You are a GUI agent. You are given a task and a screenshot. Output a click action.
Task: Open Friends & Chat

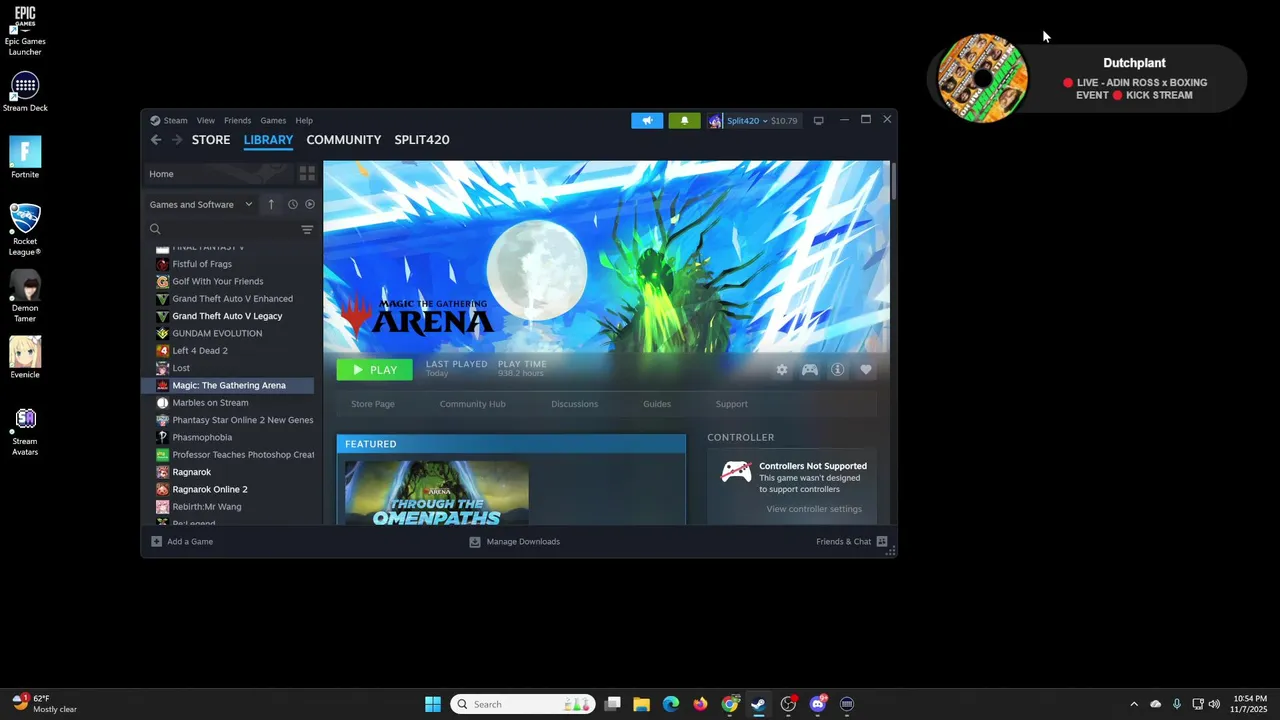[x=852, y=542]
